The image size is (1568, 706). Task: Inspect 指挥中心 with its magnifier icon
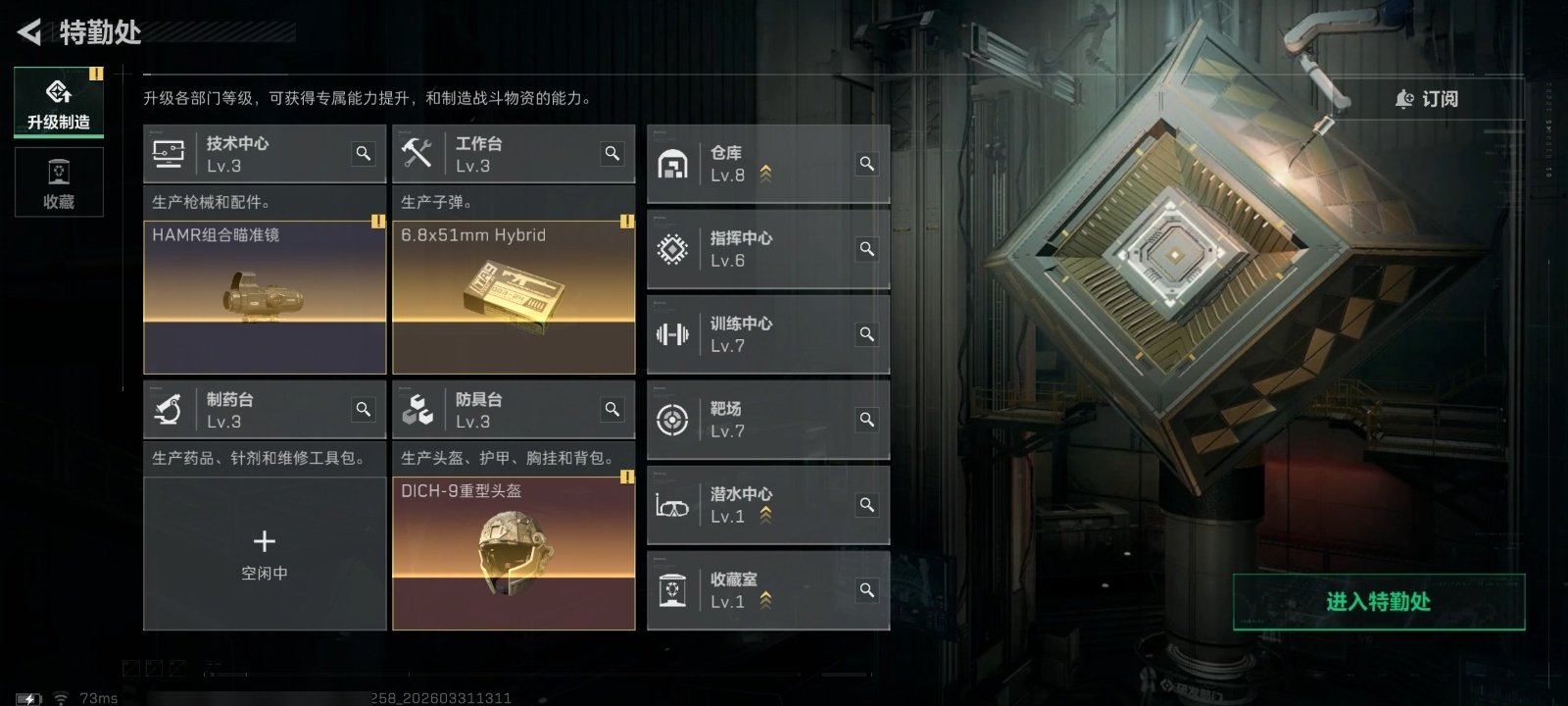tap(867, 248)
